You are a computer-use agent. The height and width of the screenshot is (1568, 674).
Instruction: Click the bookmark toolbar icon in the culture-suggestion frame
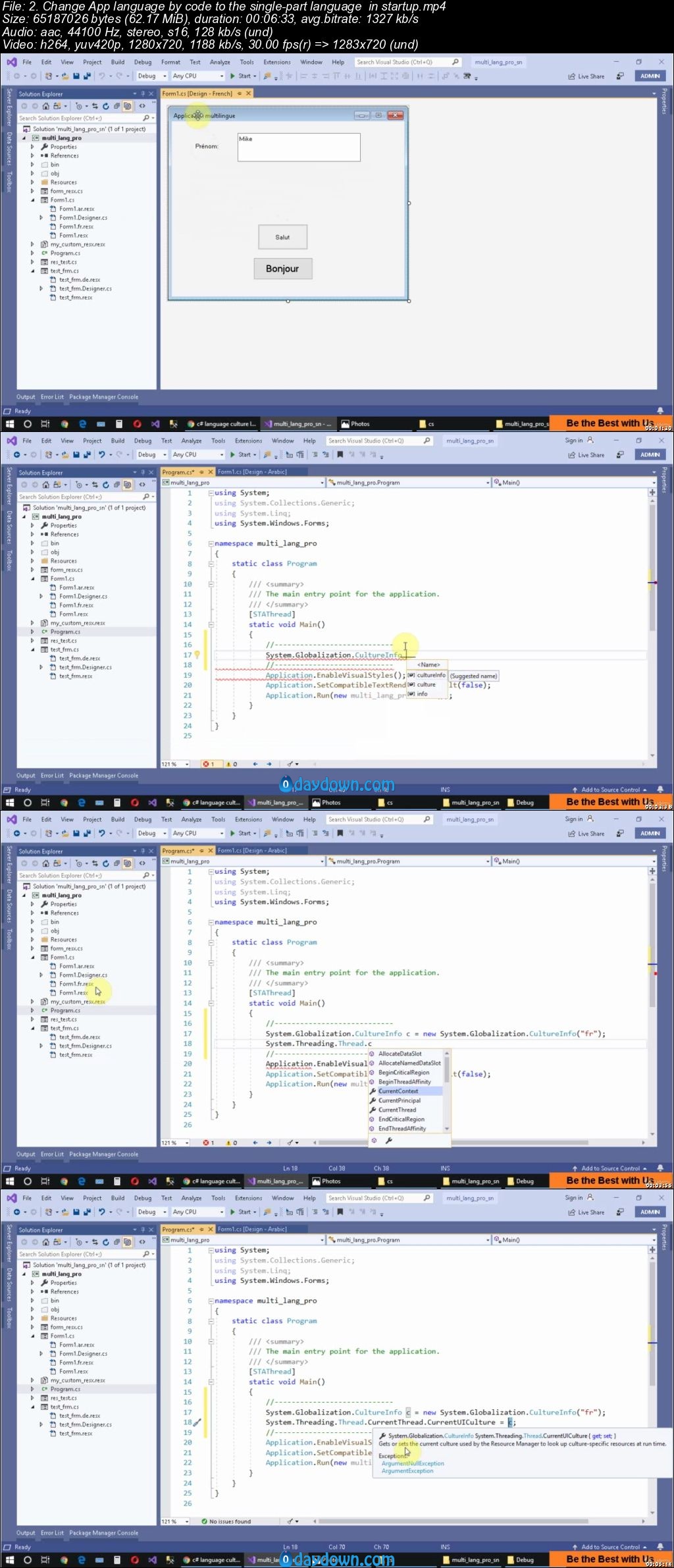point(340,454)
